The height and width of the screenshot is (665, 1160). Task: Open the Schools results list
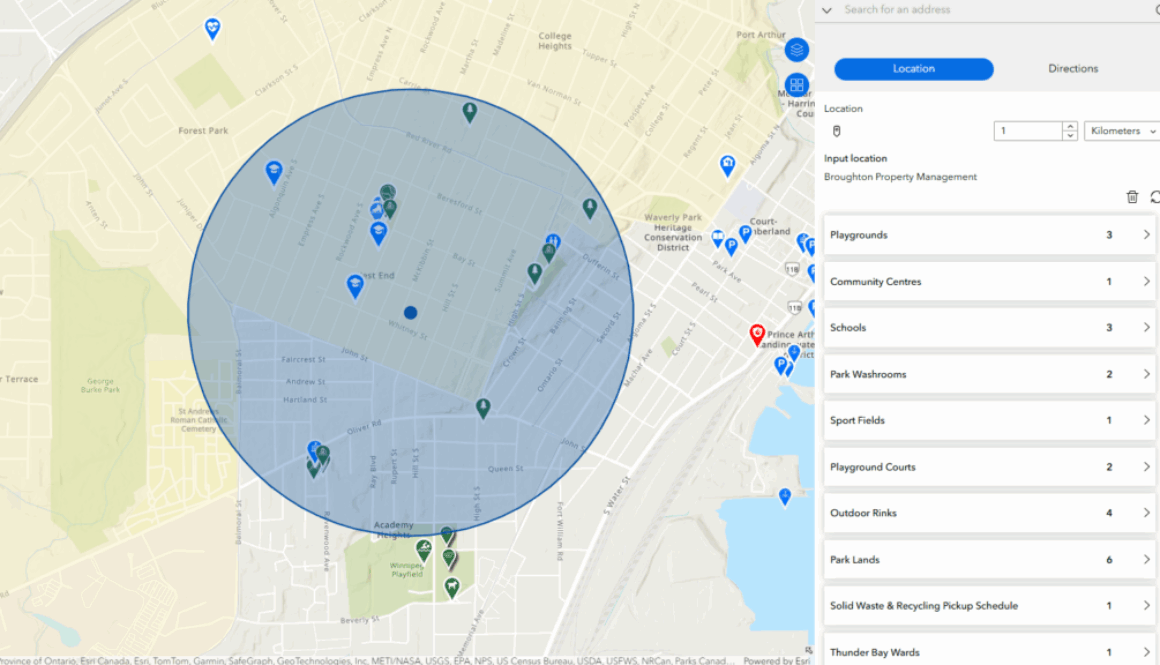(988, 328)
